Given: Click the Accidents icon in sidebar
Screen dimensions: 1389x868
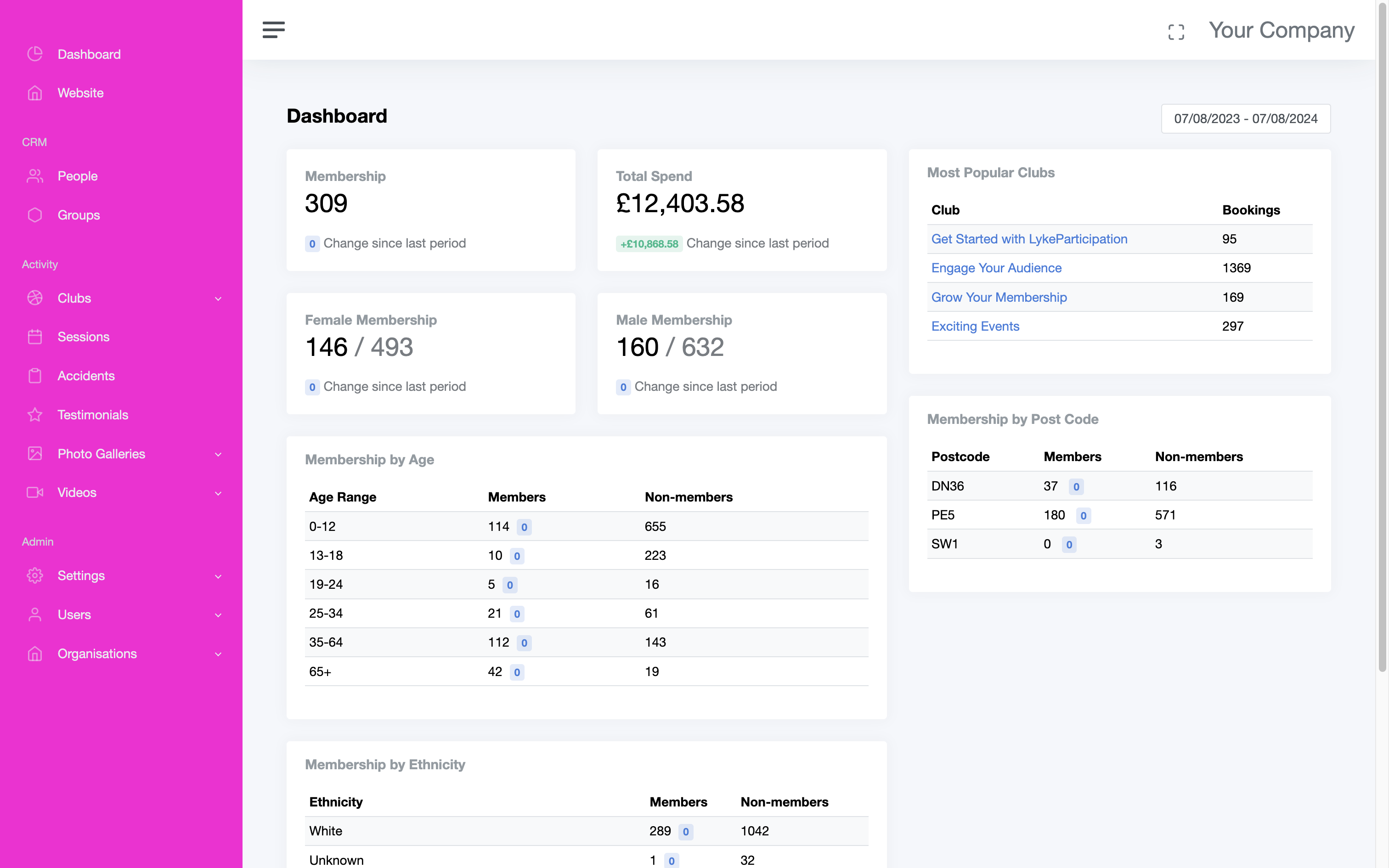Looking at the screenshot, I should 34,375.
